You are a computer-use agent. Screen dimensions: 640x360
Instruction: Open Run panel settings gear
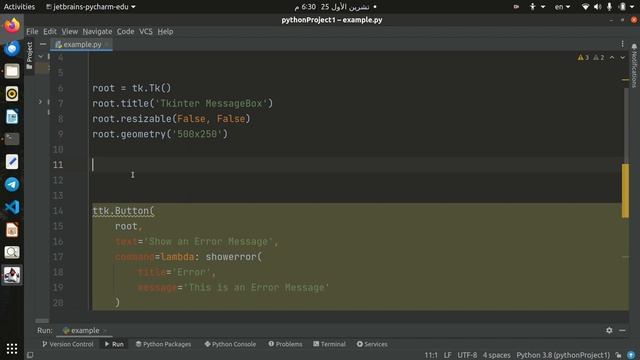pyautogui.click(x=609, y=330)
